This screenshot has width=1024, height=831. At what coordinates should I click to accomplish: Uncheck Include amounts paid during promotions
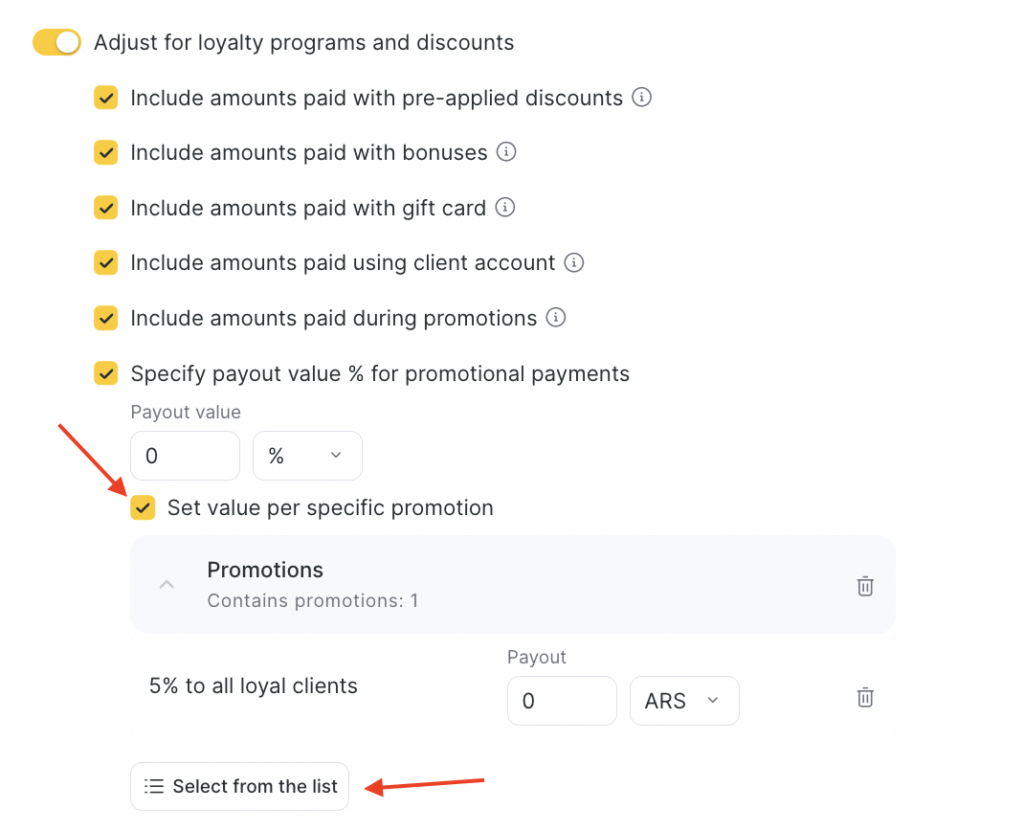click(106, 318)
